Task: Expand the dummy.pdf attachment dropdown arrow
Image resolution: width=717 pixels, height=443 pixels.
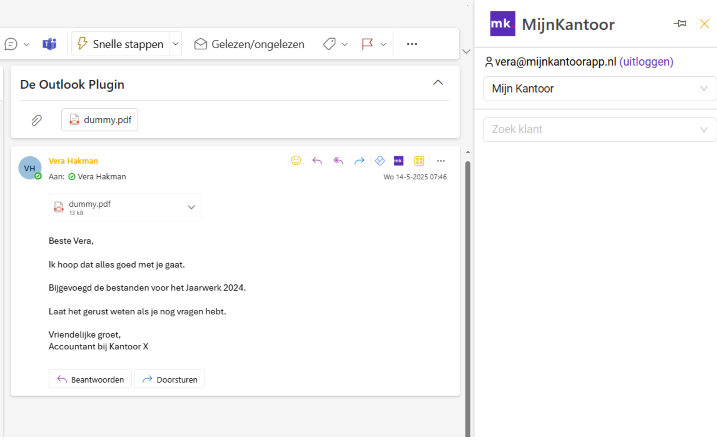Action: point(191,208)
